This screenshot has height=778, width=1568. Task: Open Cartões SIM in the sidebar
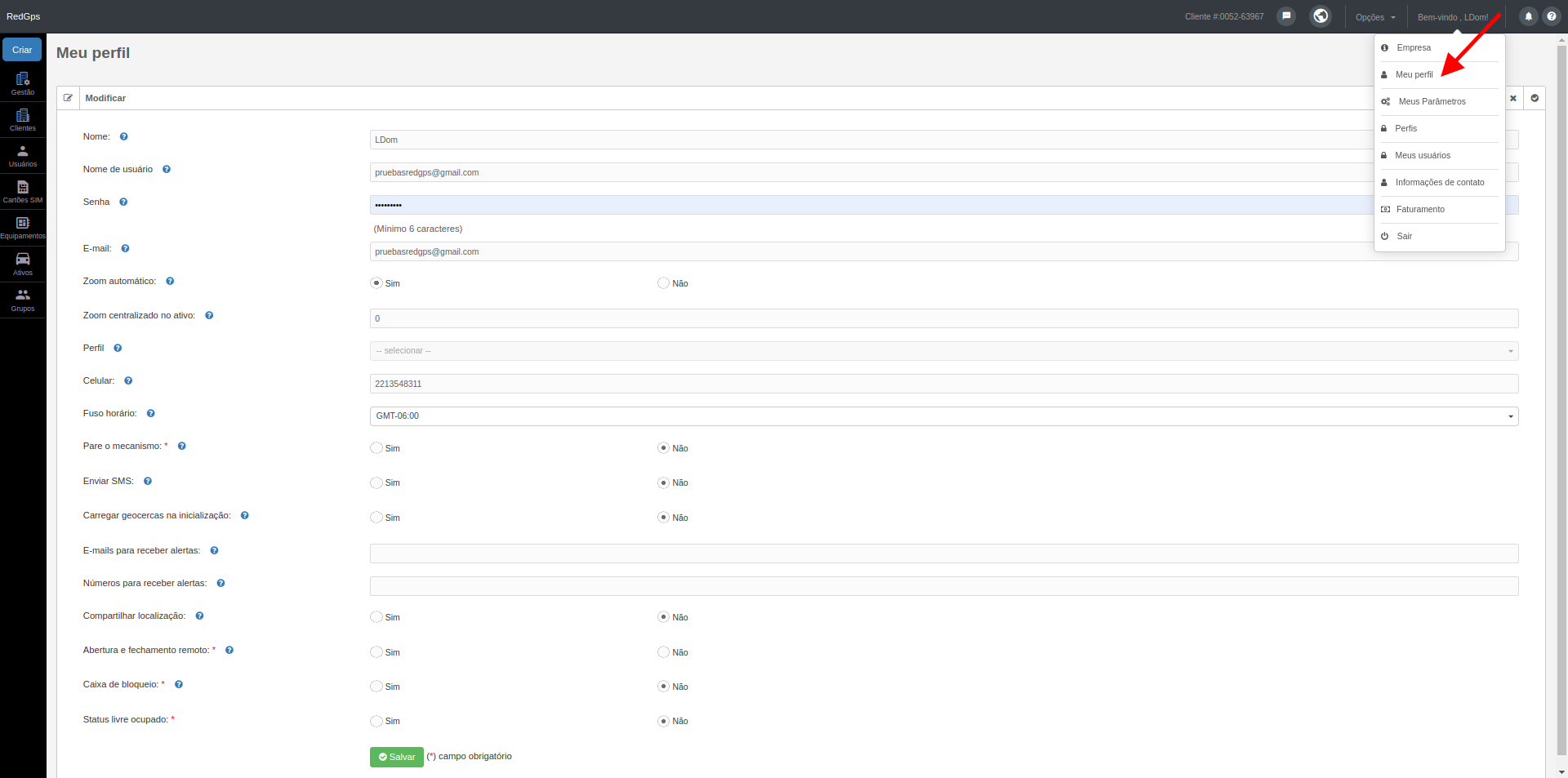click(23, 191)
